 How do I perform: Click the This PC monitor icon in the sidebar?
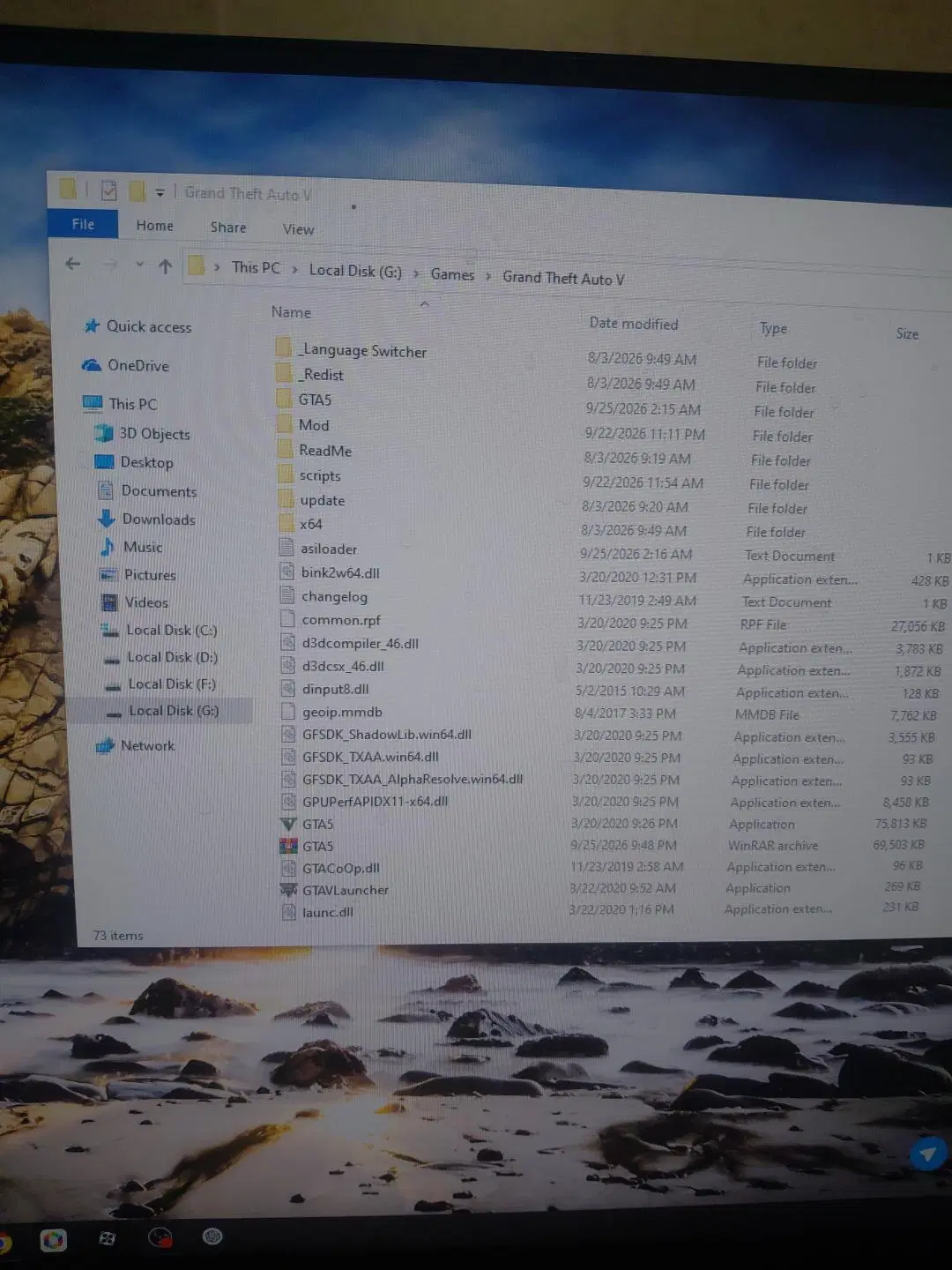pos(93,403)
